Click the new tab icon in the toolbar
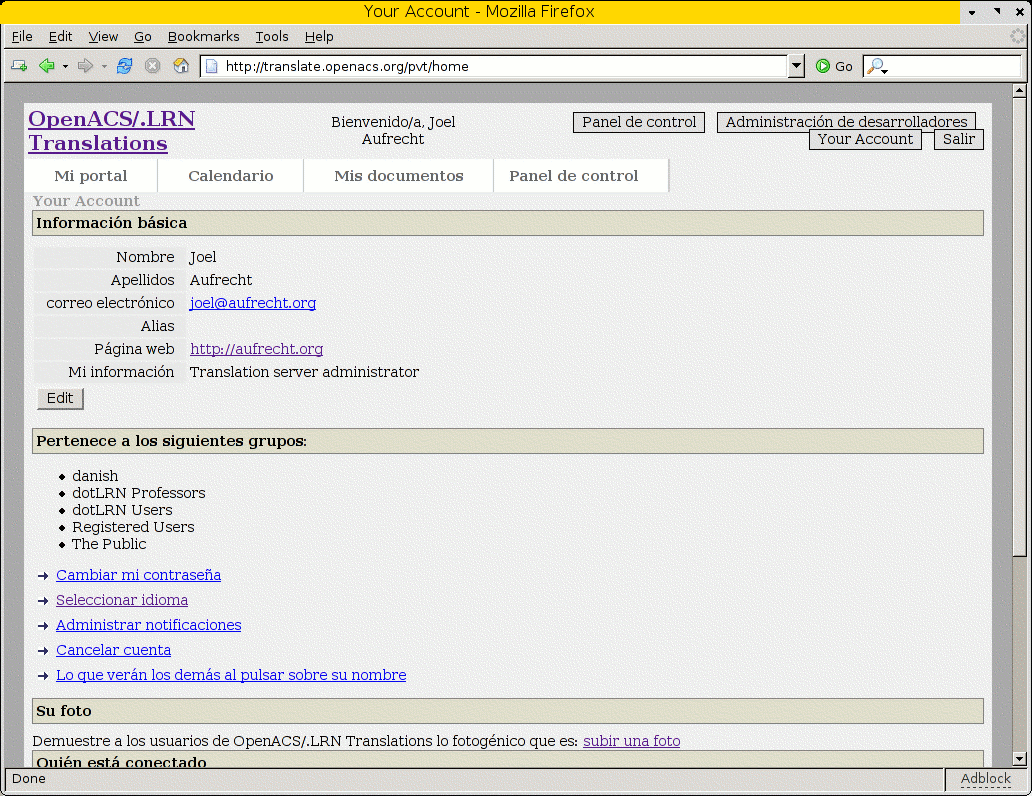 pyautogui.click(x=19, y=66)
